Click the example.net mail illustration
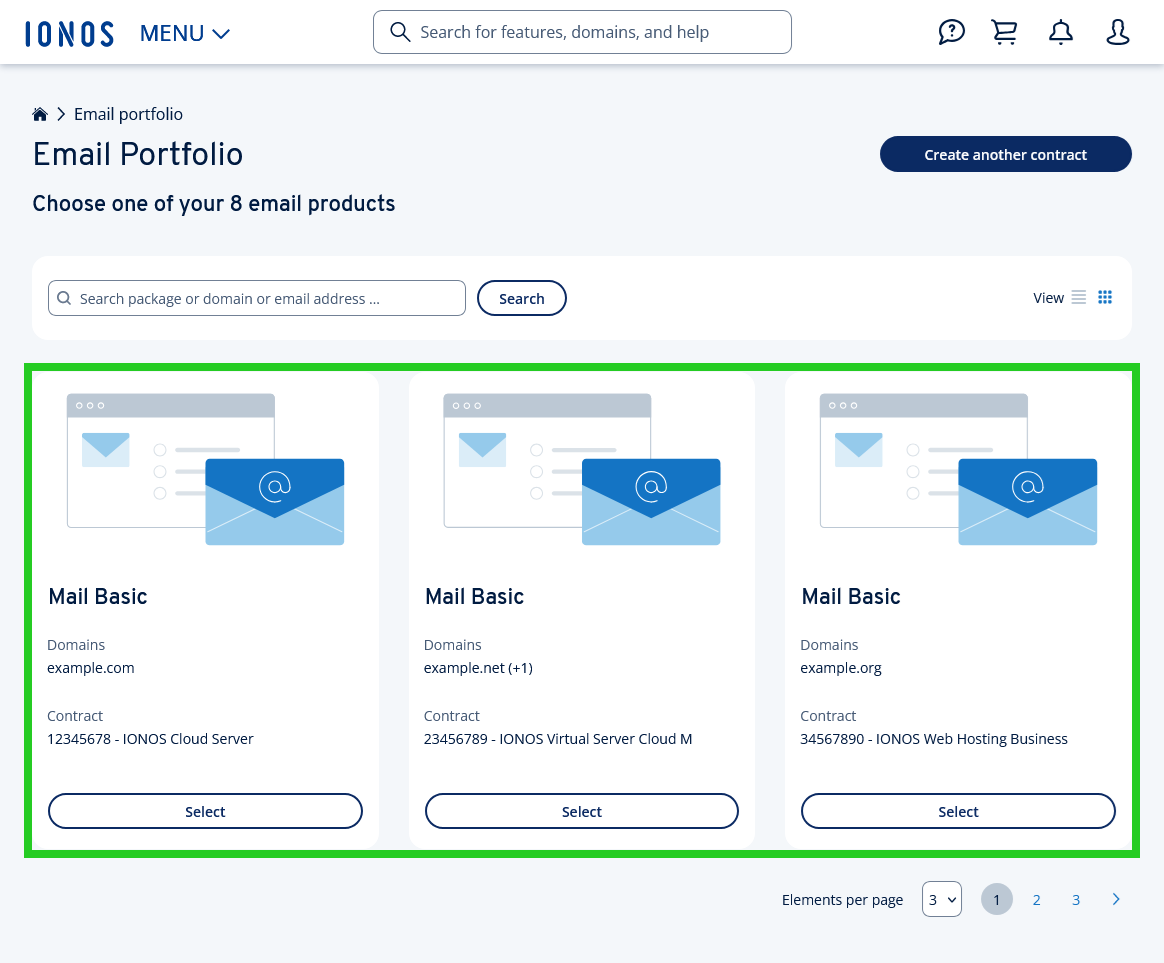1164x963 pixels. pos(582,469)
